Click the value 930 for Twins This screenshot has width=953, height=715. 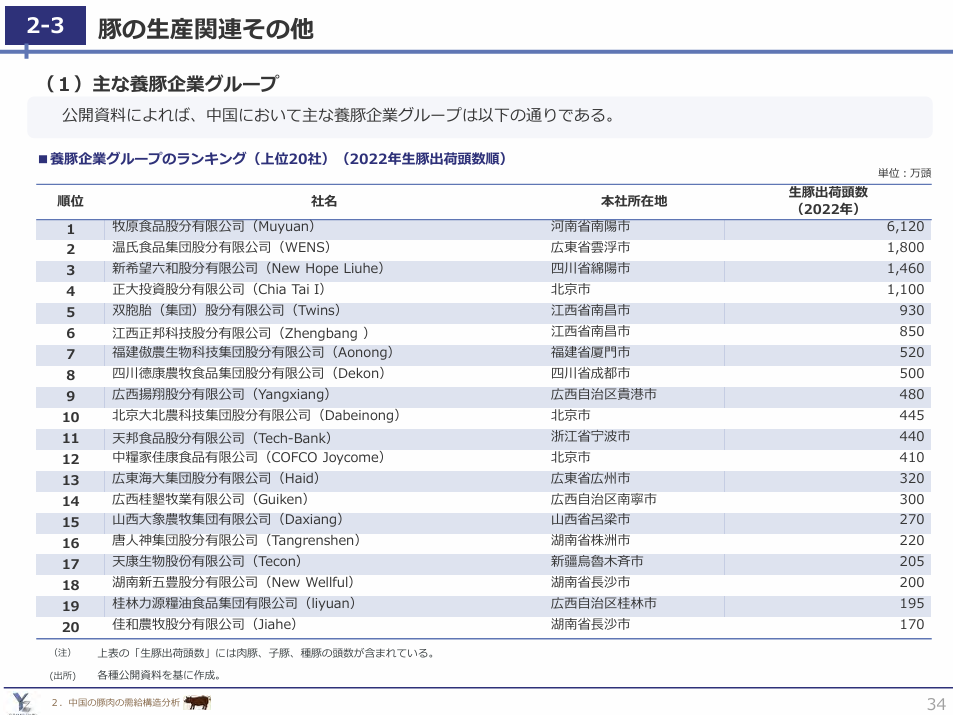pyautogui.click(x=912, y=310)
